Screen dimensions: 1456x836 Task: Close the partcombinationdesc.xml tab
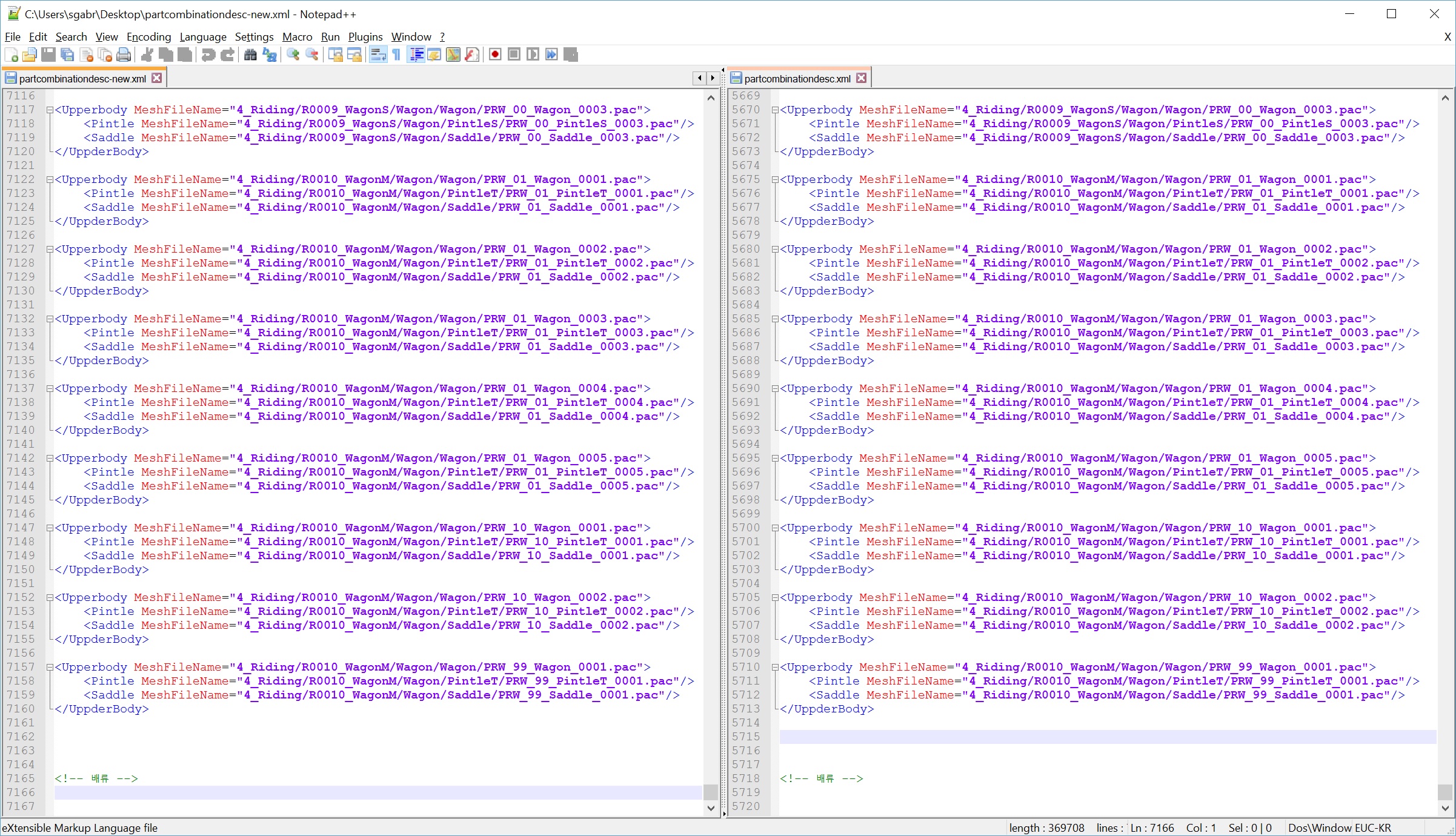click(x=862, y=78)
